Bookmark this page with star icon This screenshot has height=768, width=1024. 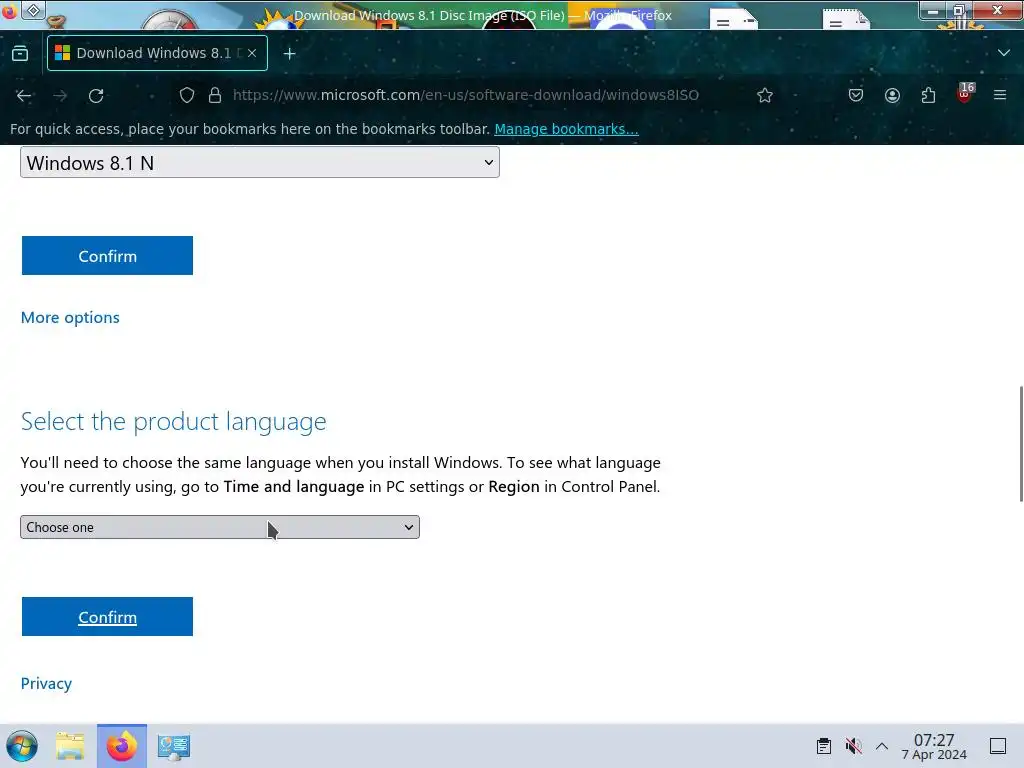point(765,95)
